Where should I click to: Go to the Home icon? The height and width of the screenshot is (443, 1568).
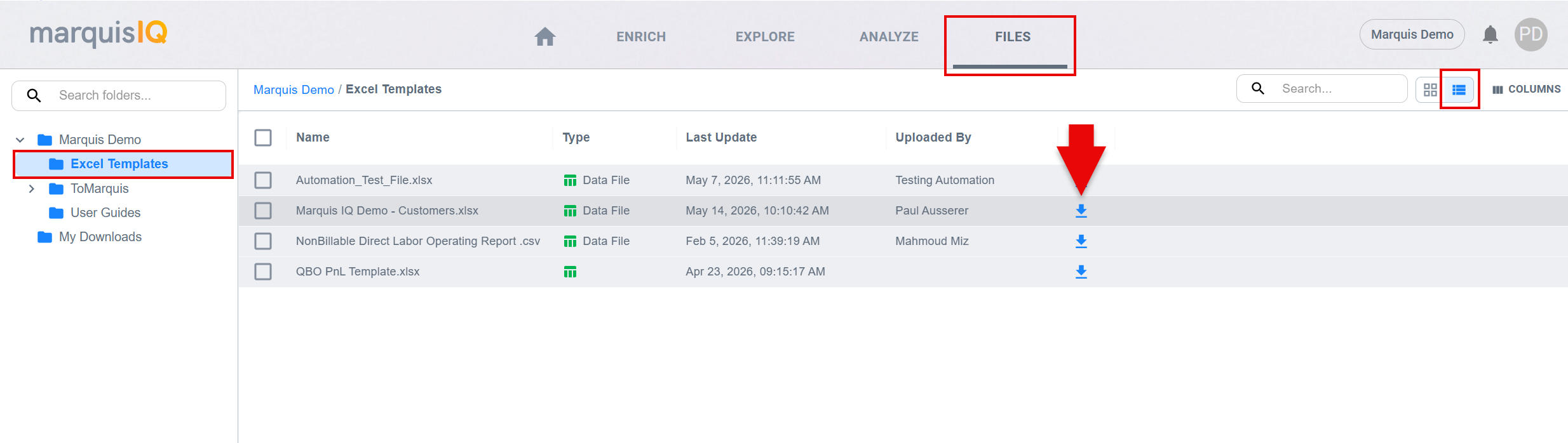[x=544, y=37]
